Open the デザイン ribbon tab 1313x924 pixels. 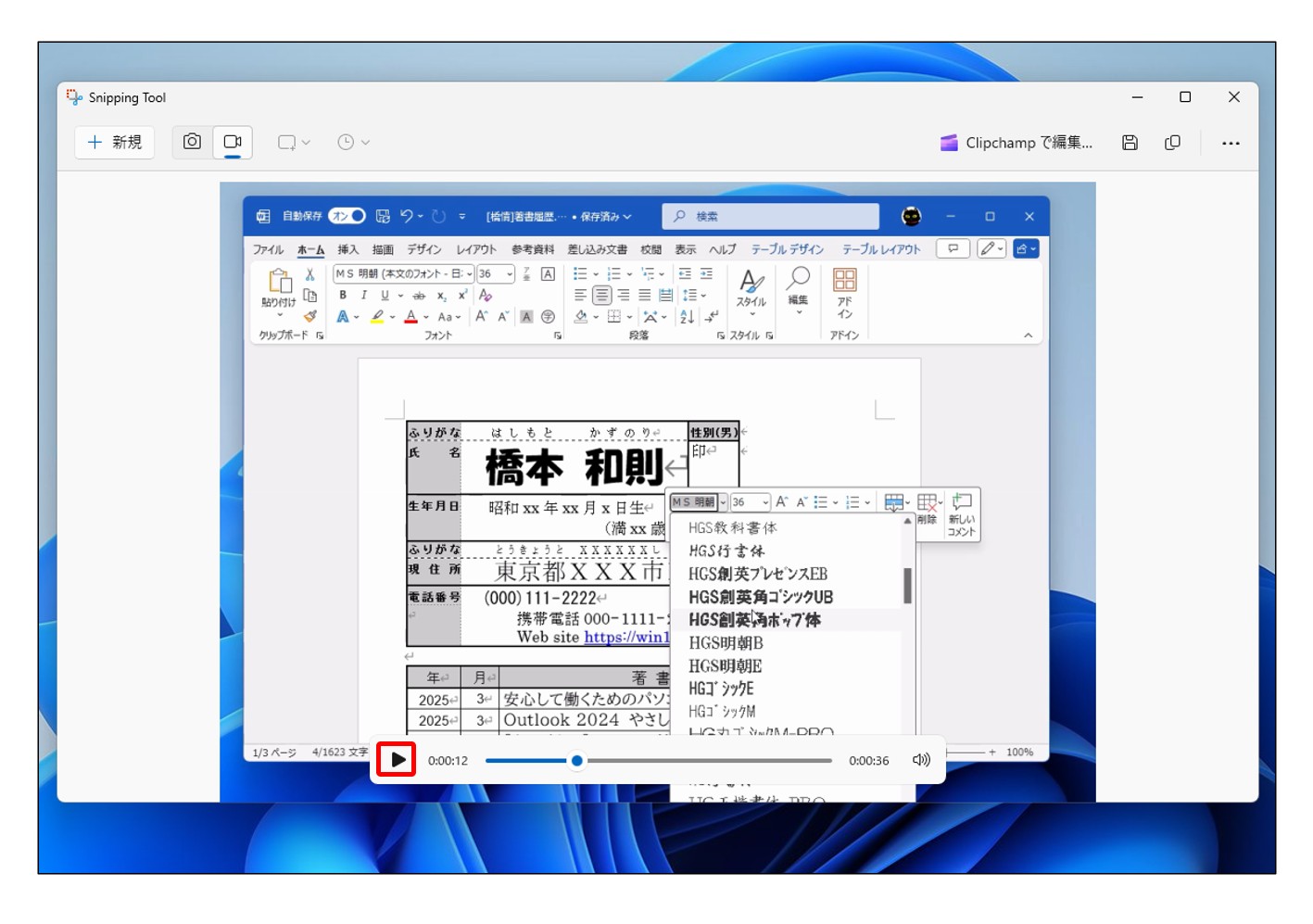(423, 249)
